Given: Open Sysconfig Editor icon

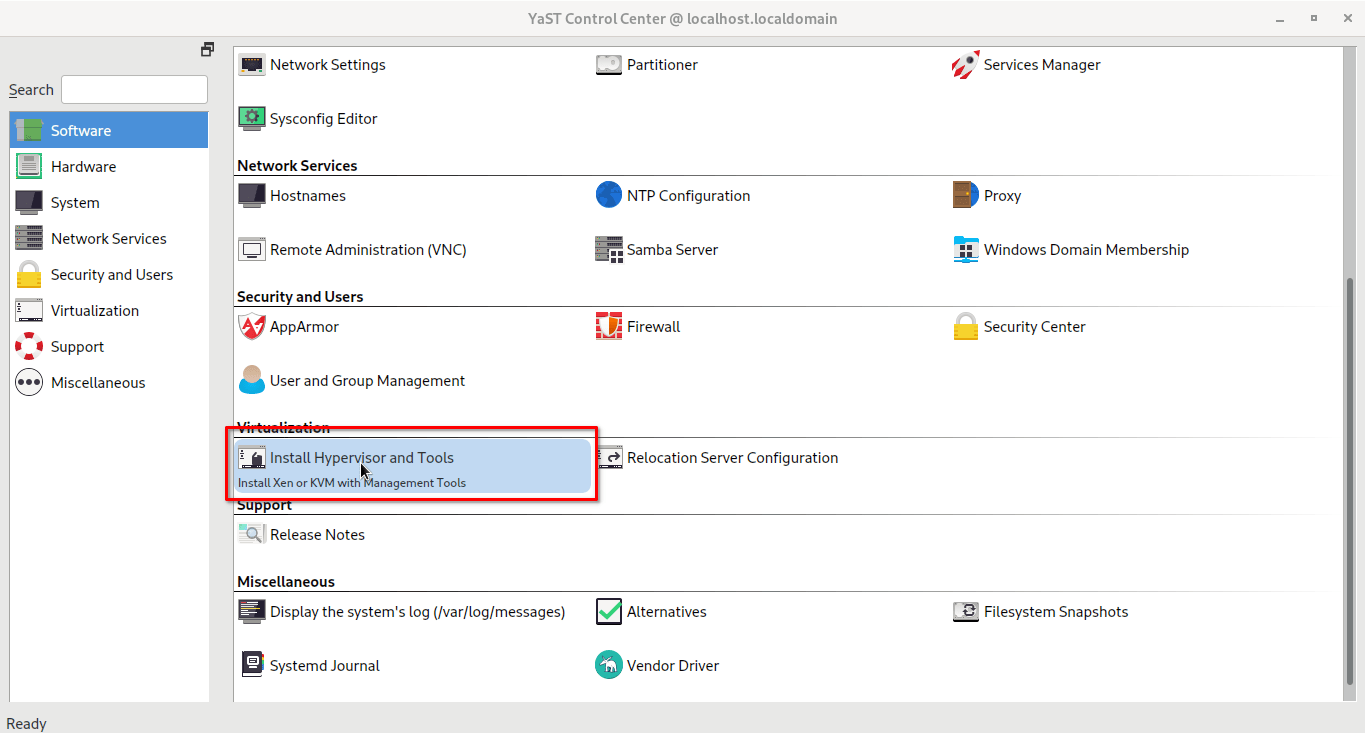Looking at the screenshot, I should 252,119.
